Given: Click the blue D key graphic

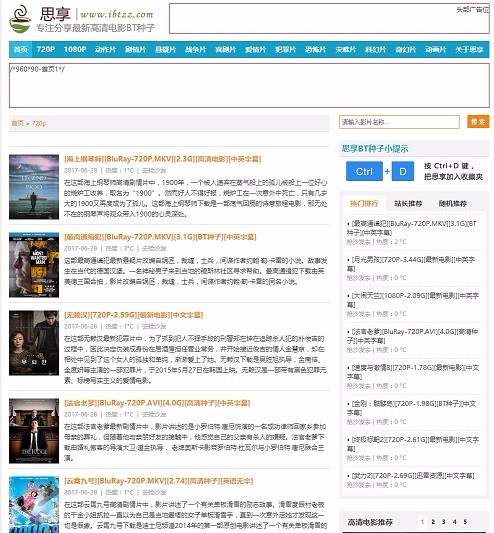Looking at the screenshot, I should 403,171.
